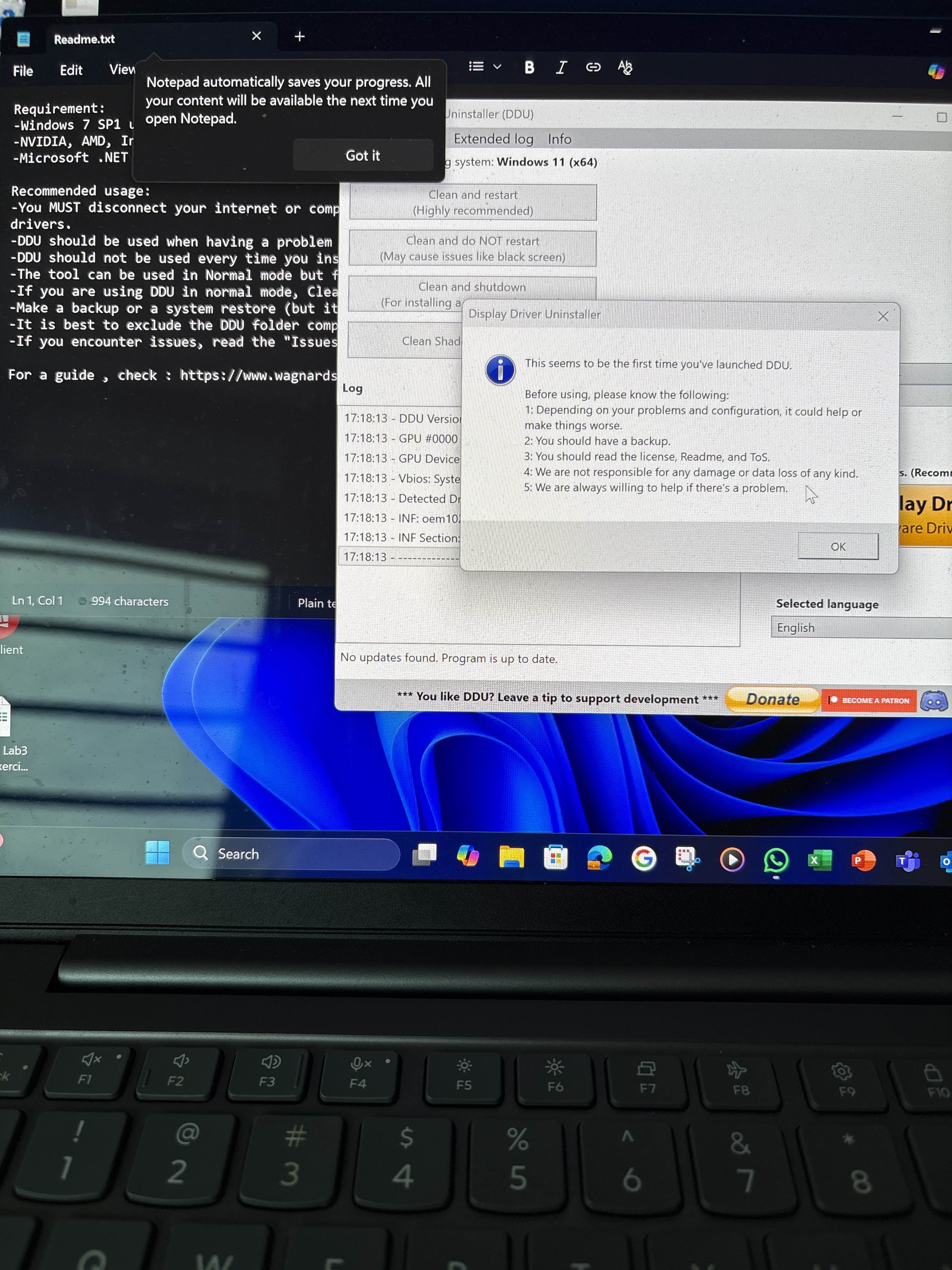The height and width of the screenshot is (1270, 952).
Task: Click Clean and restart button
Action: point(473,203)
